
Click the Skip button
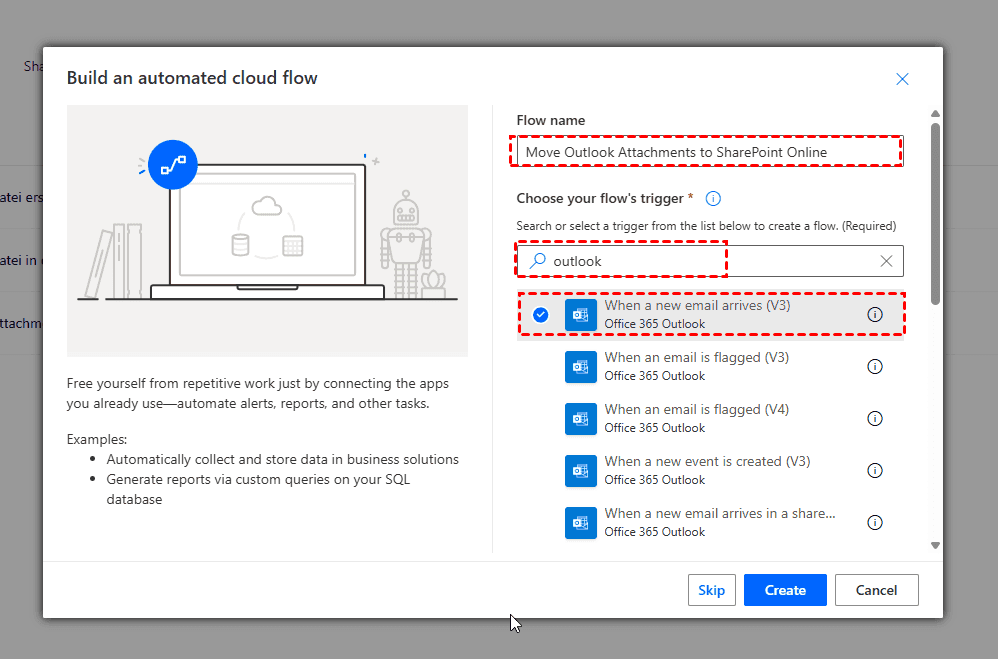(x=712, y=590)
